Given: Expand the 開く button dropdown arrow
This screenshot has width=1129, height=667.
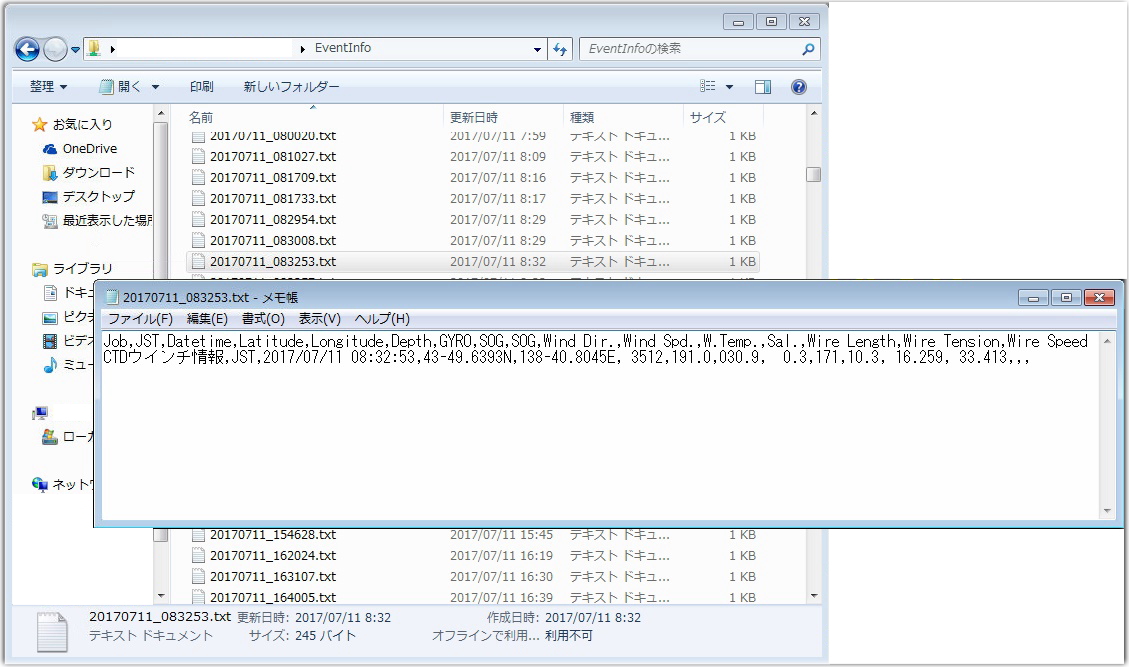Looking at the screenshot, I should coord(155,87).
